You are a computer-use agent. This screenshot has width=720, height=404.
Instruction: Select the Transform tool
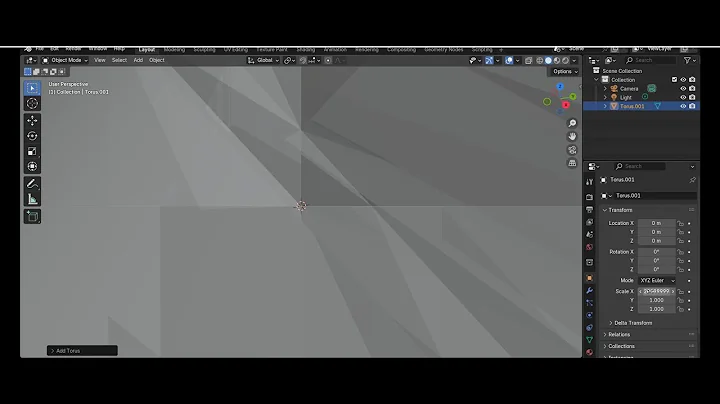pos(32,166)
